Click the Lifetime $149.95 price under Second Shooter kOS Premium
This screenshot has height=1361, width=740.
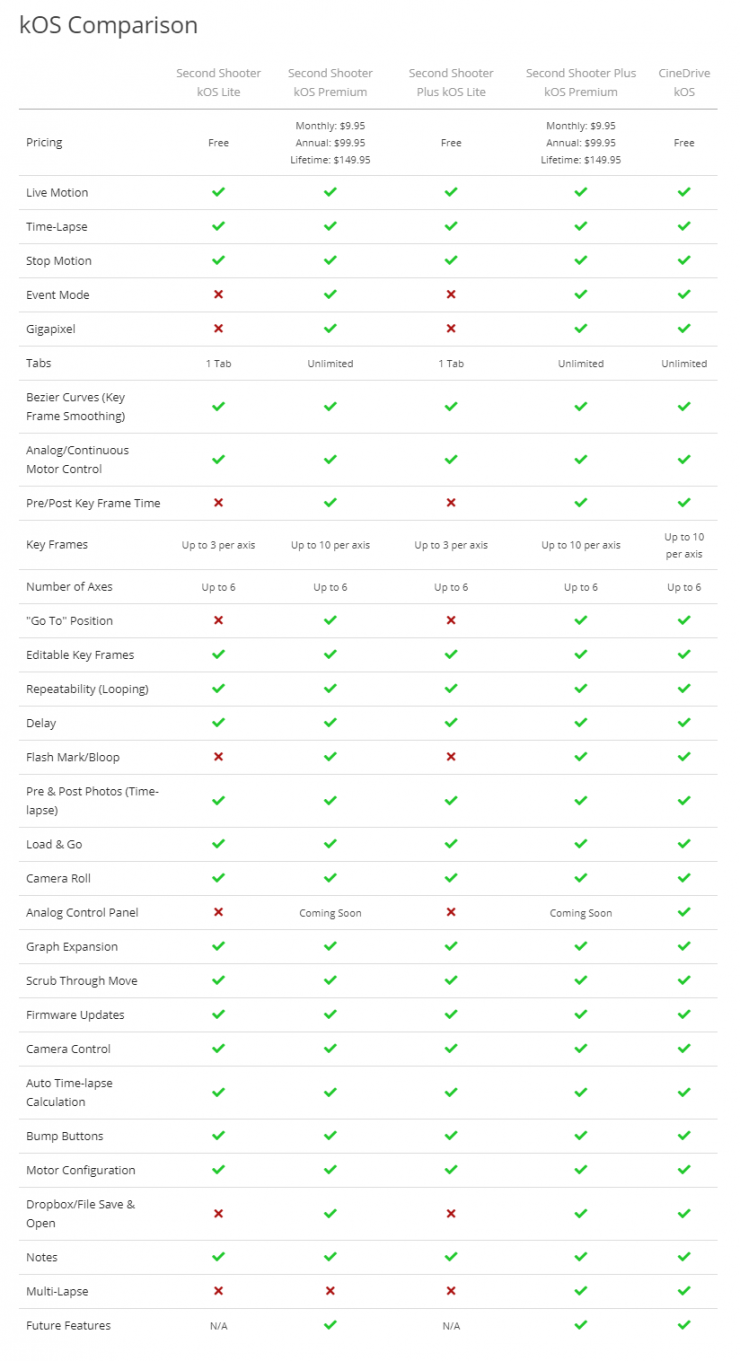pyautogui.click(x=330, y=160)
